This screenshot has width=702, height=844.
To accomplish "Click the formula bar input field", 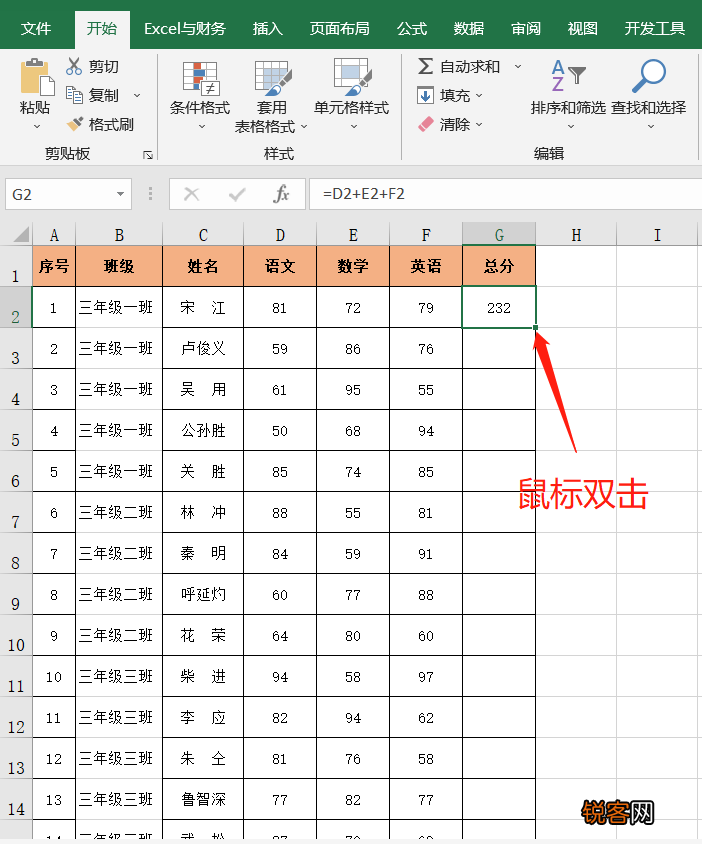I will (506, 194).
